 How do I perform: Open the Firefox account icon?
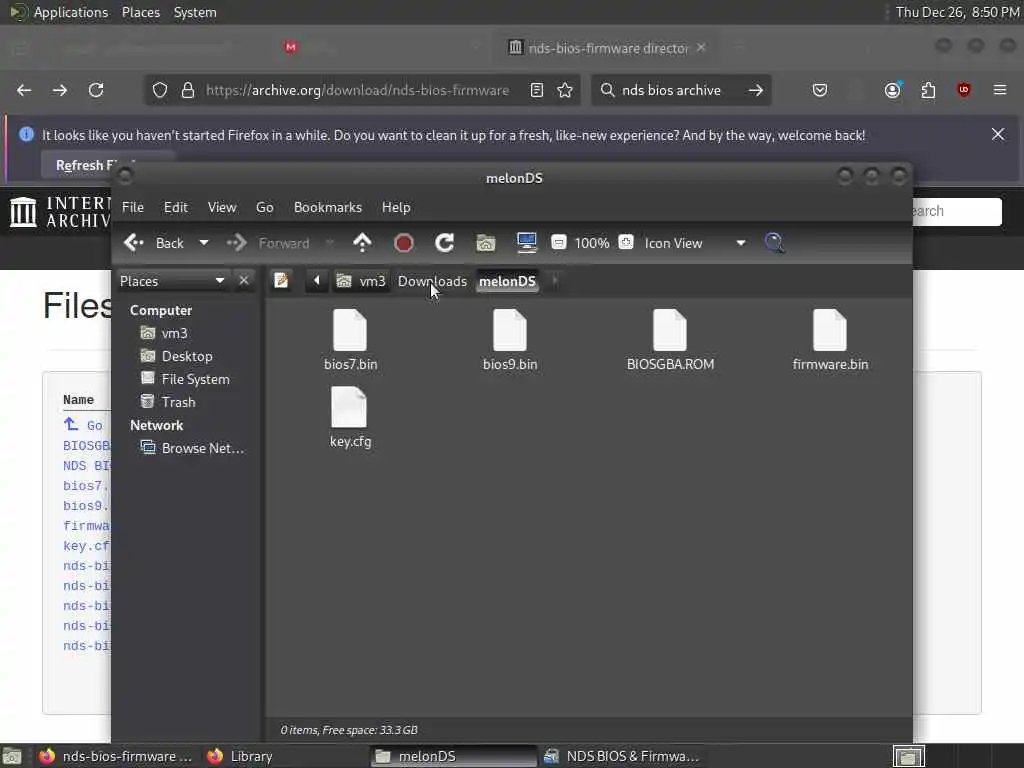[x=892, y=90]
